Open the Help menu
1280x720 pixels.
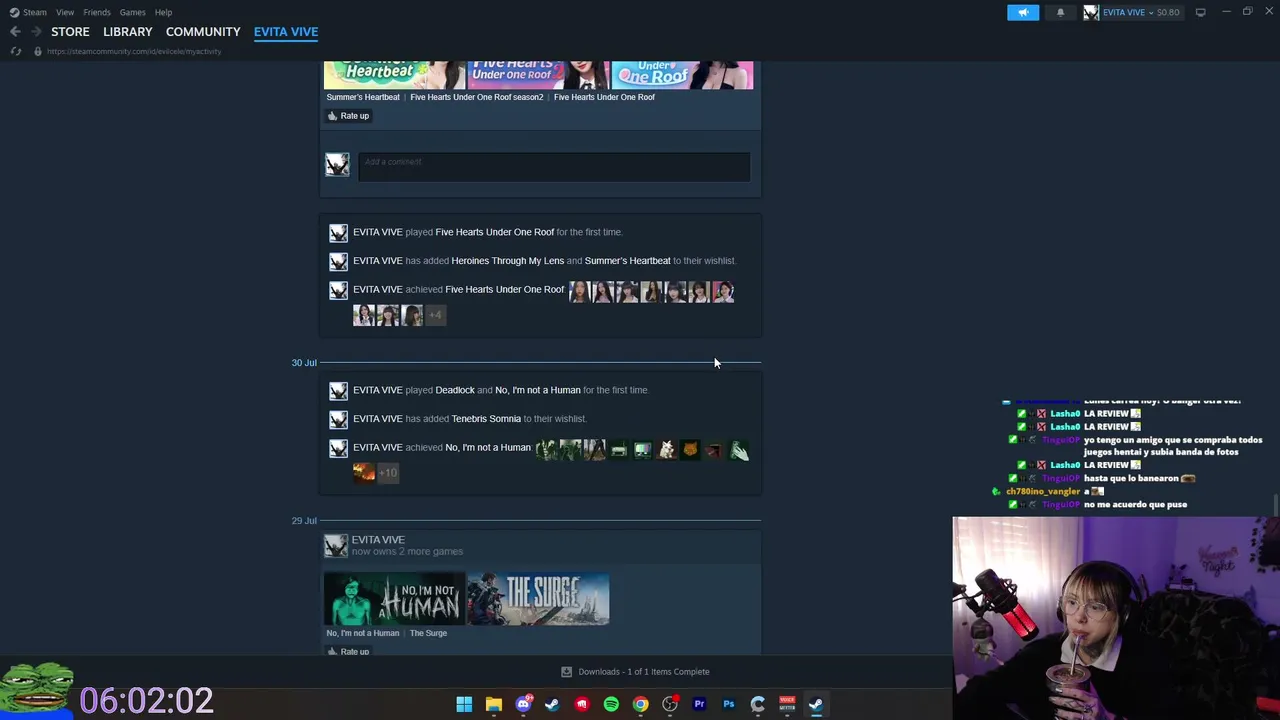(x=163, y=12)
